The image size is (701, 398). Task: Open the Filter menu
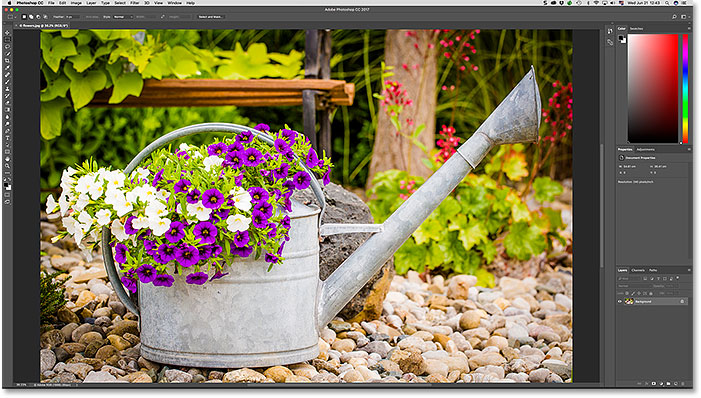click(135, 3)
